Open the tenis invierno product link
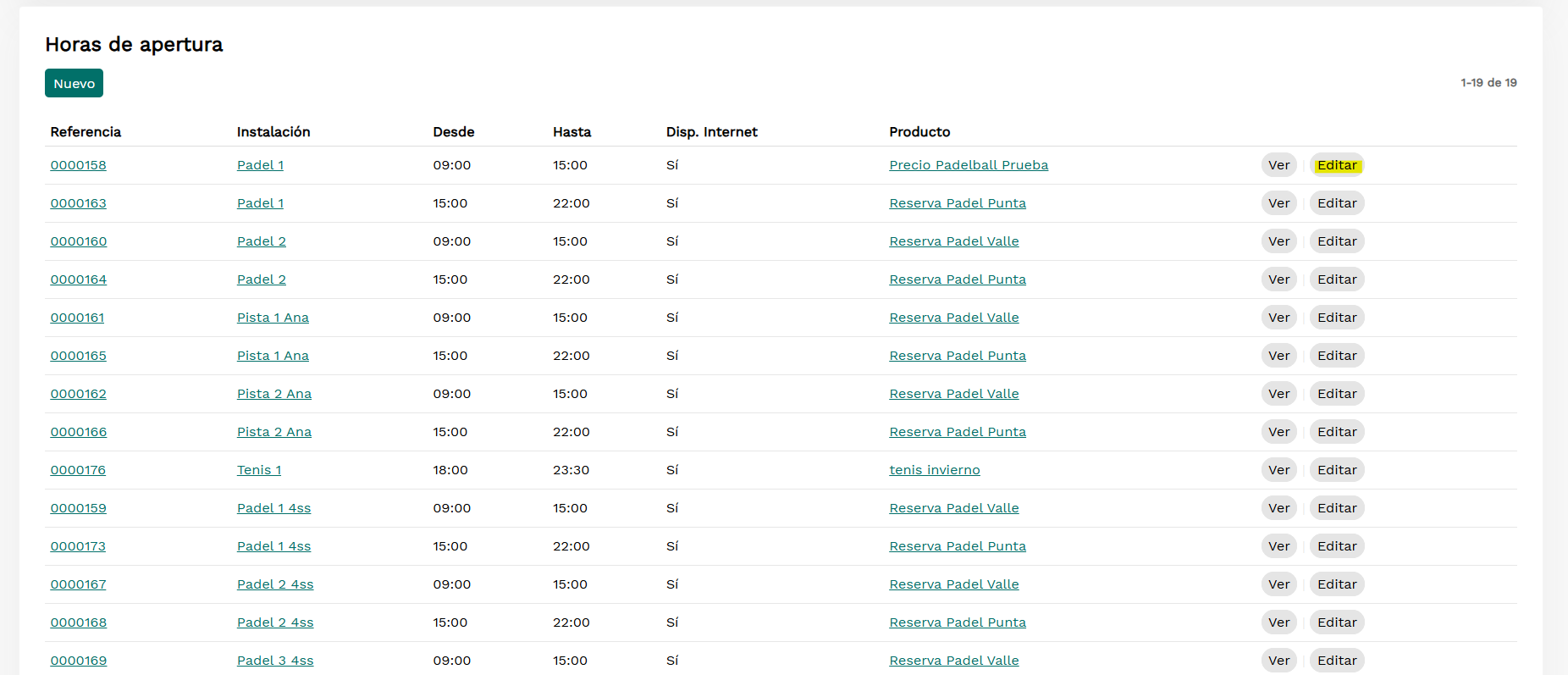This screenshot has height=675, width=1568. coord(934,470)
